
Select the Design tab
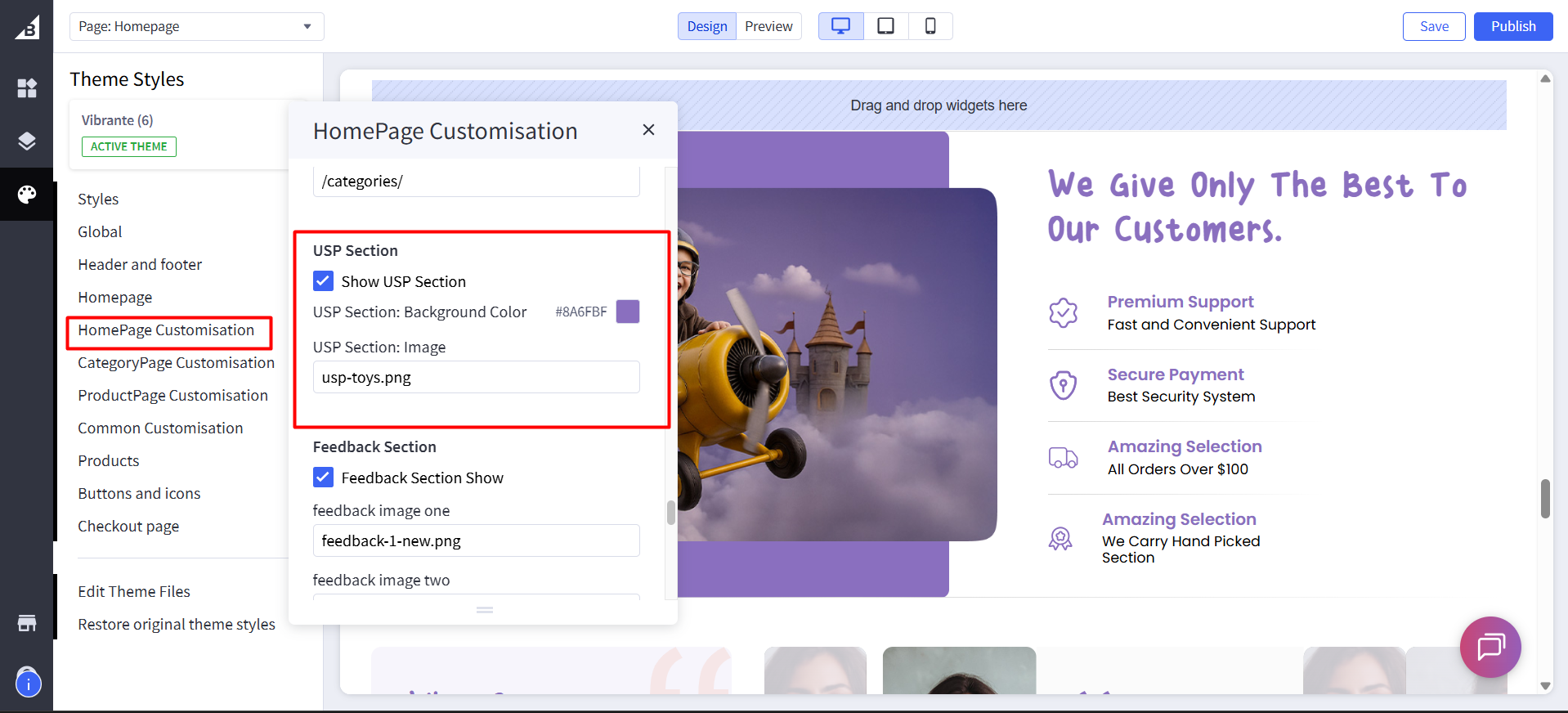click(x=707, y=26)
